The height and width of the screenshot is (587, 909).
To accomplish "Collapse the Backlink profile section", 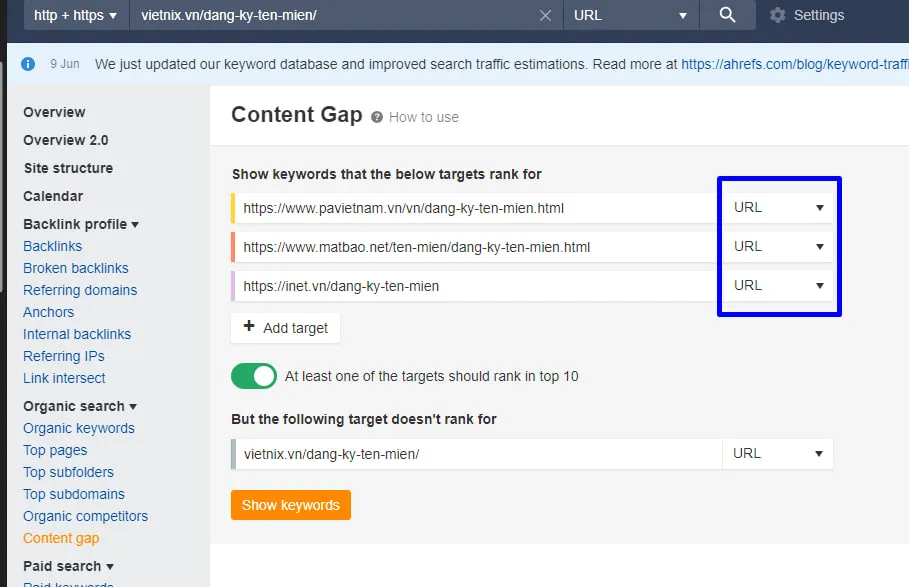I will coord(81,224).
